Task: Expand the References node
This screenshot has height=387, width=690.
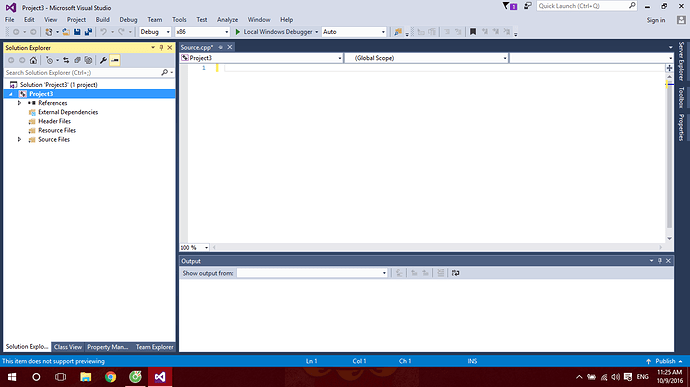Action: pyautogui.click(x=19, y=103)
